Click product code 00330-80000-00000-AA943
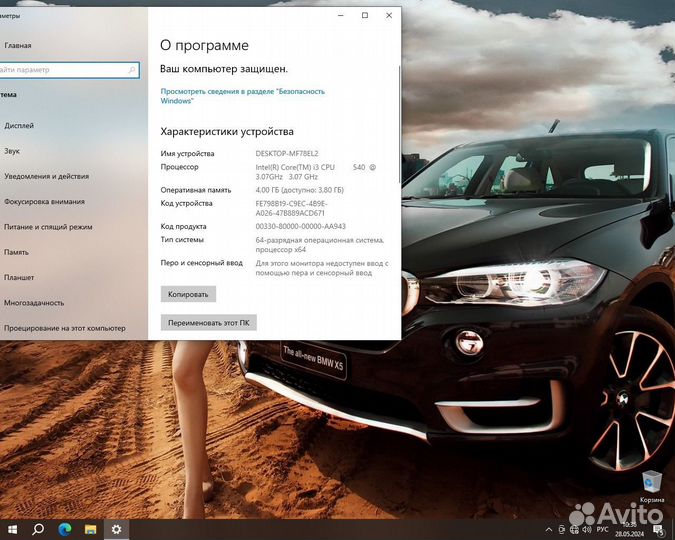The height and width of the screenshot is (540, 675). point(300,227)
